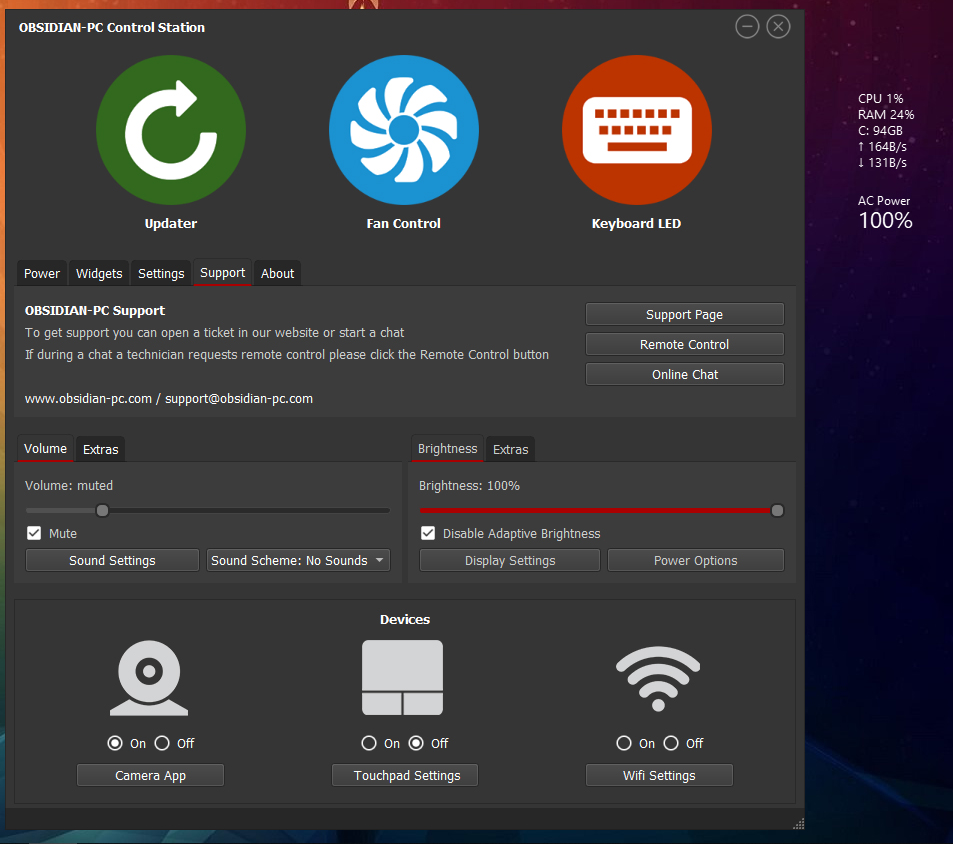Select the Brightness tab

(447, 448)
